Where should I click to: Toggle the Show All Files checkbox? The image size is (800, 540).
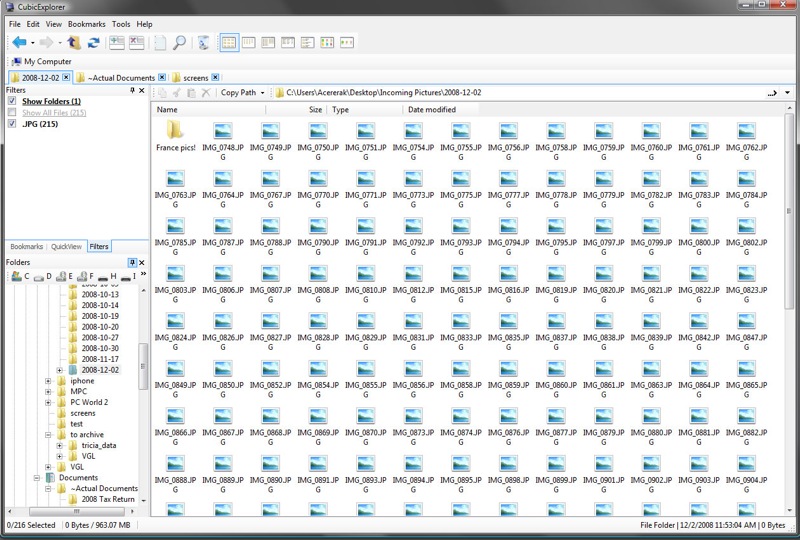[12, 112]
